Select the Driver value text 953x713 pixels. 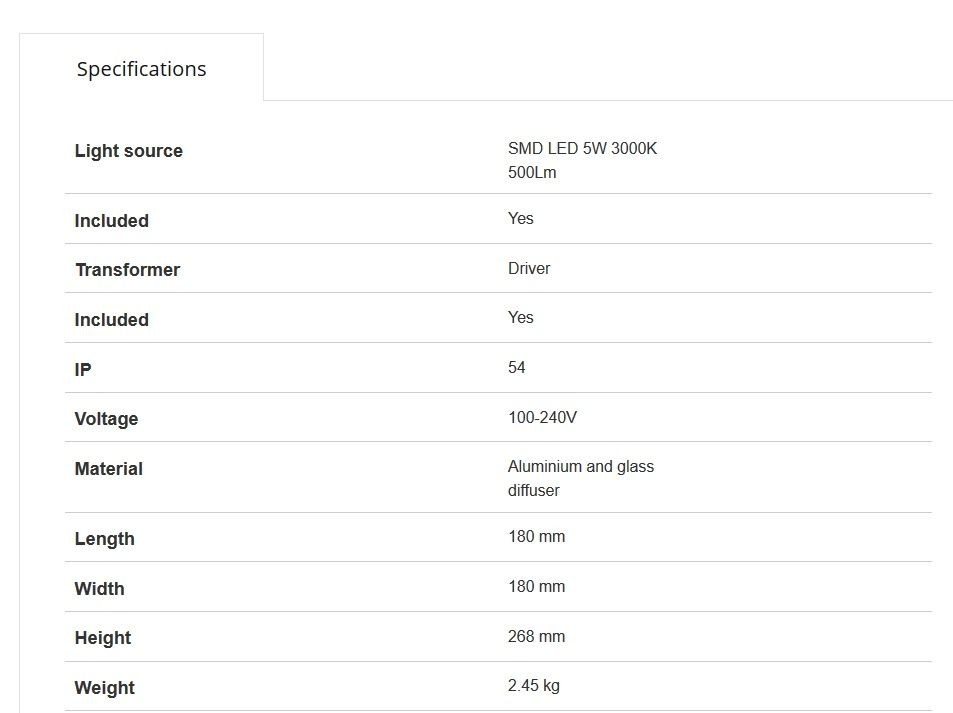click(529, 268)
